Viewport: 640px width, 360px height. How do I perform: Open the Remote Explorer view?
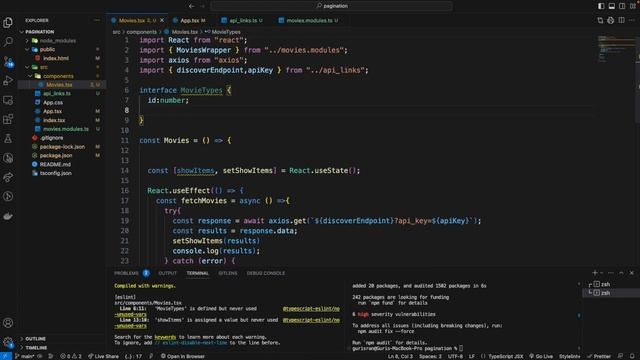8,100
